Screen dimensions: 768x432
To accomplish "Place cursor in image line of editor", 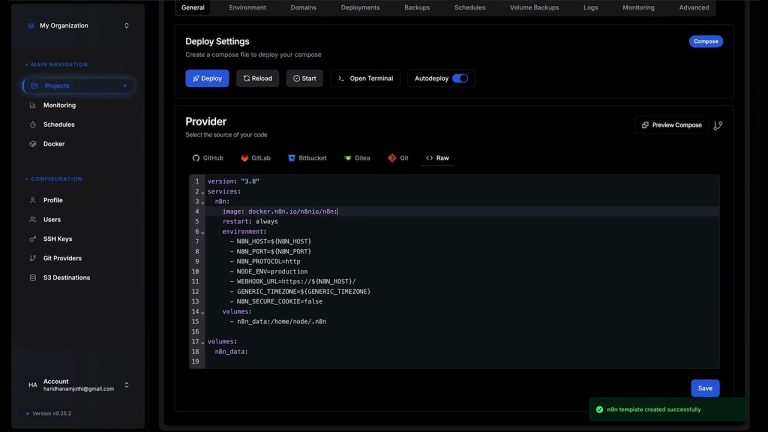I will [462, 212].
